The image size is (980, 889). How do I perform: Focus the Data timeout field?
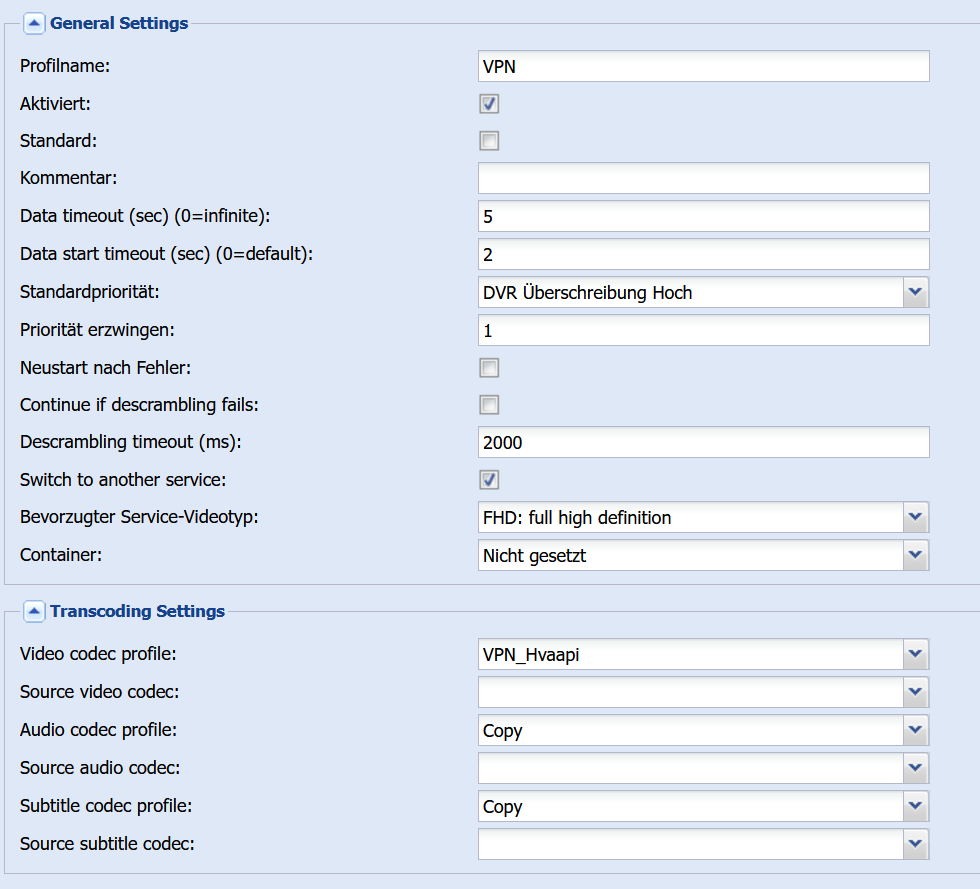704,216
